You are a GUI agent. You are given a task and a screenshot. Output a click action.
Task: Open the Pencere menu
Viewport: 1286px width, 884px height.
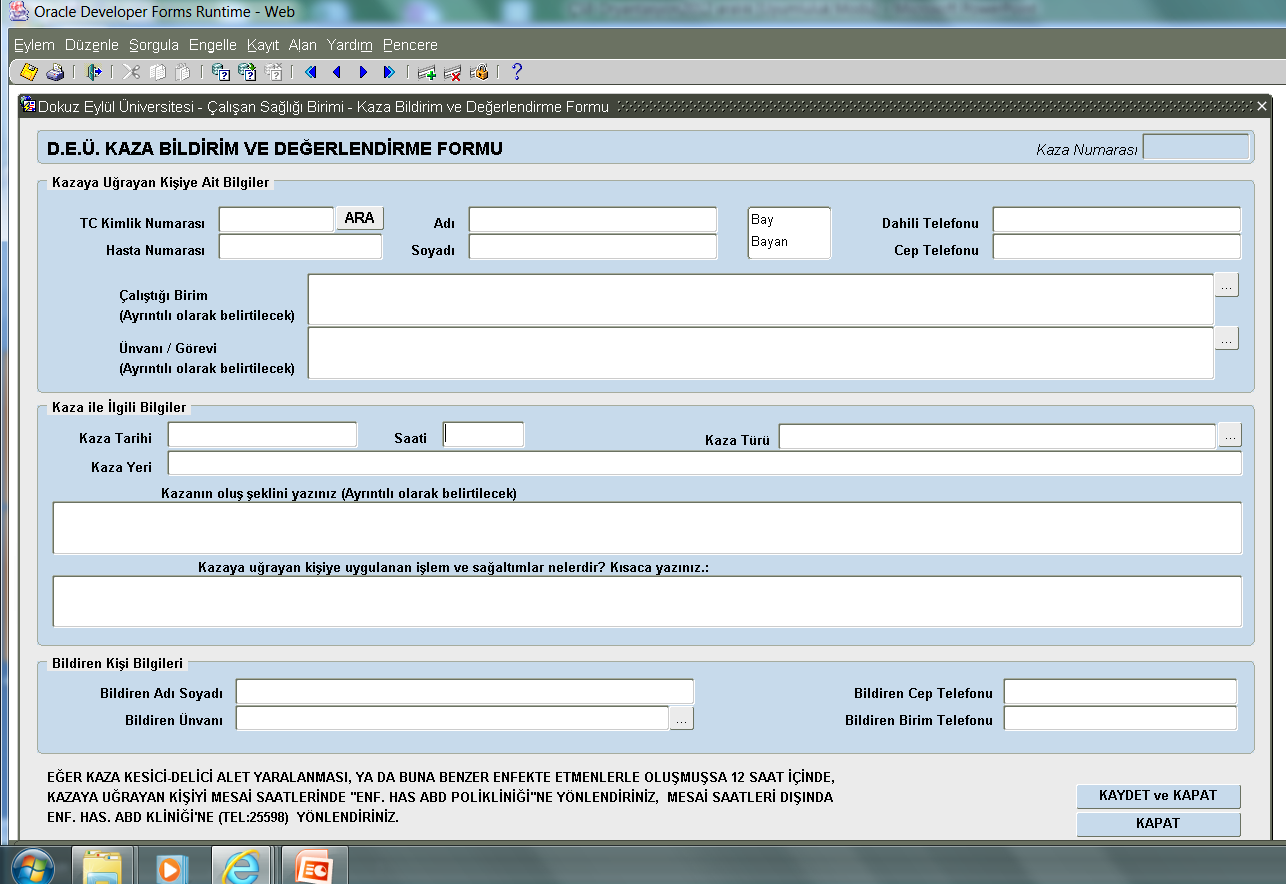pyautogui.click(x=410, y=45)
